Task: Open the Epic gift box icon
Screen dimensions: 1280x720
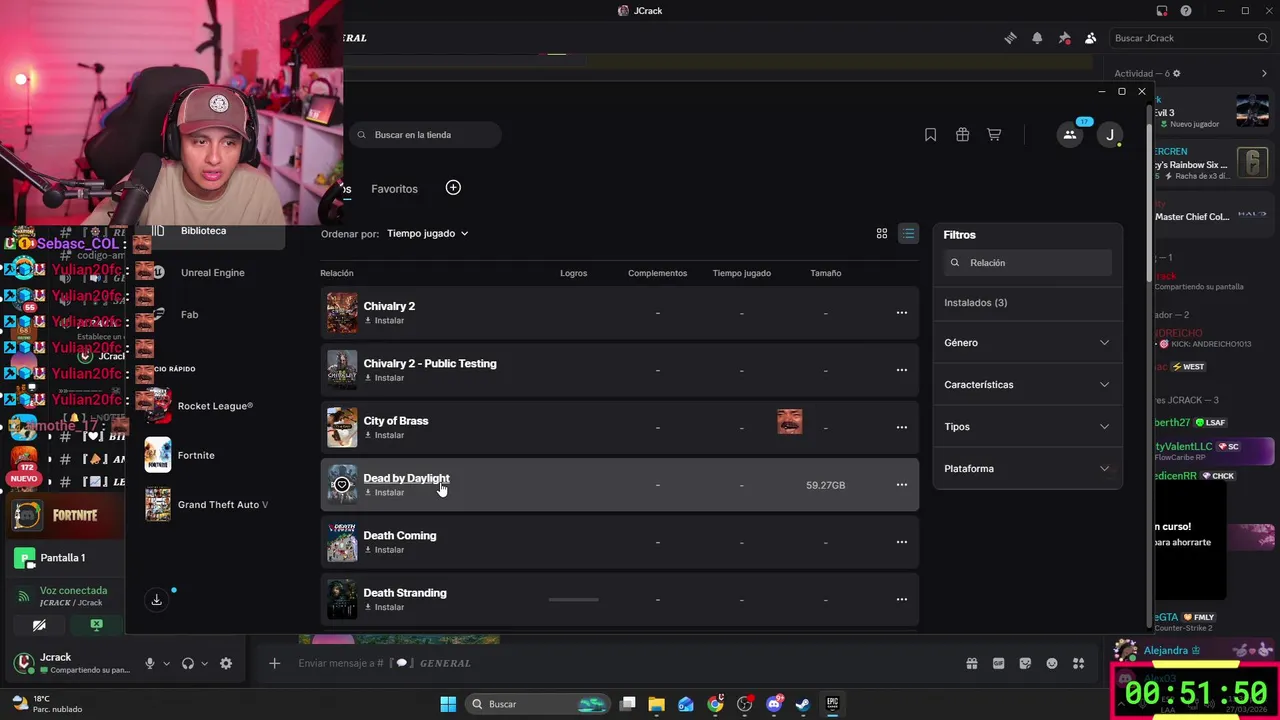Action: (x=962, y=135)
